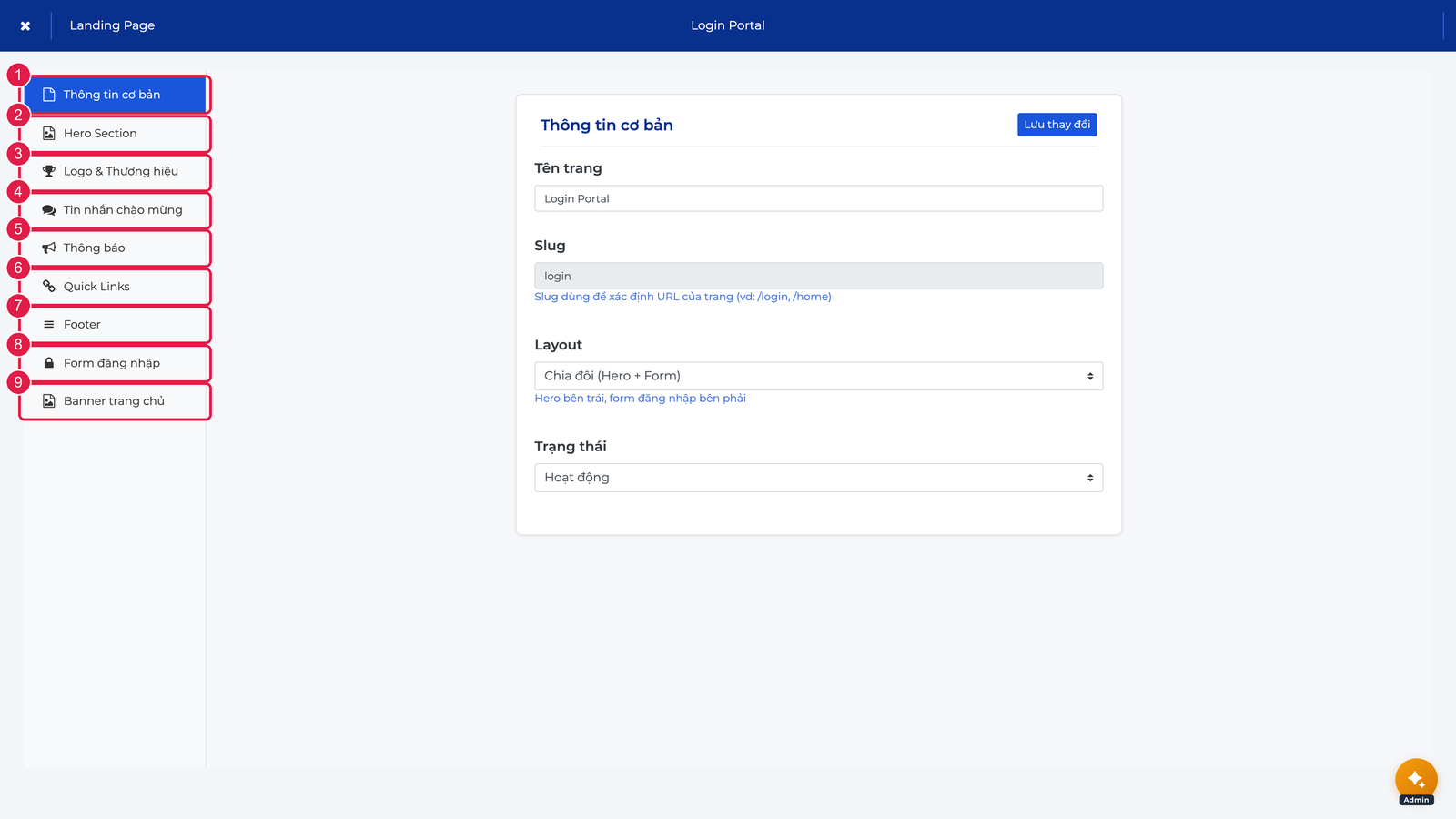Click the image icon for Banner trang chủ
The image size is (1456, 819).
coord(49,400)
